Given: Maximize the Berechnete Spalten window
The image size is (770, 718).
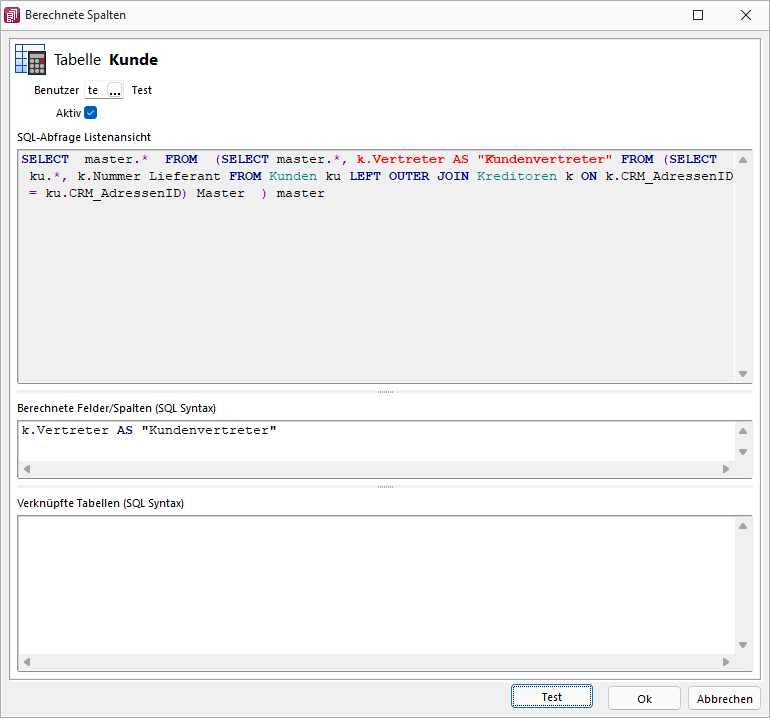Looking at the screenshot, I should coord(698,15).
